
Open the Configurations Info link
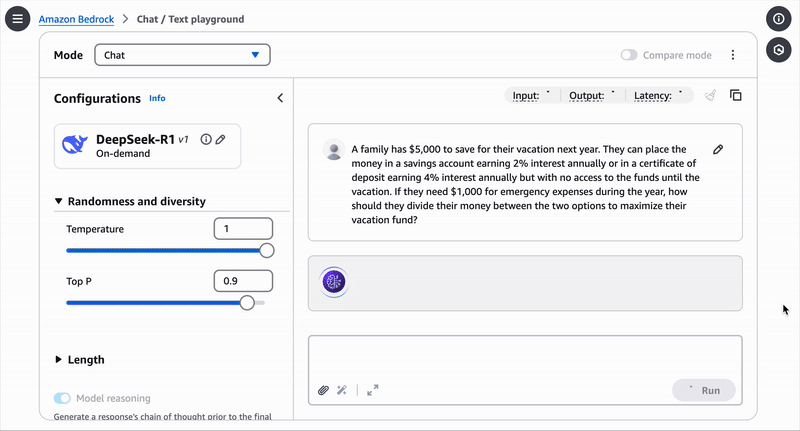(x=157, y=98)
